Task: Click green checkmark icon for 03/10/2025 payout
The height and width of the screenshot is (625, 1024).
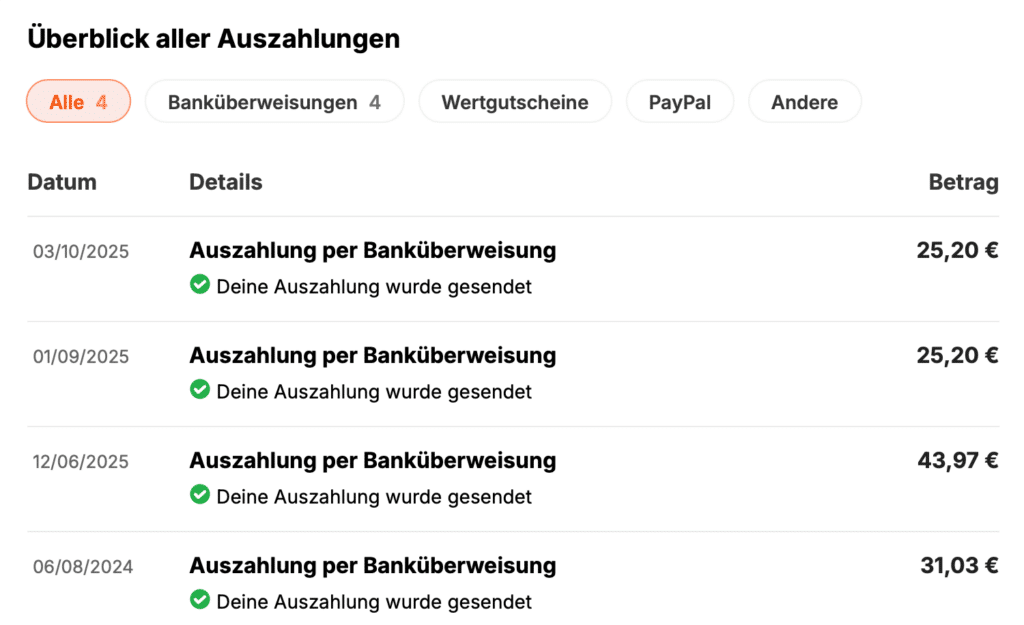Action: point(200,285)
